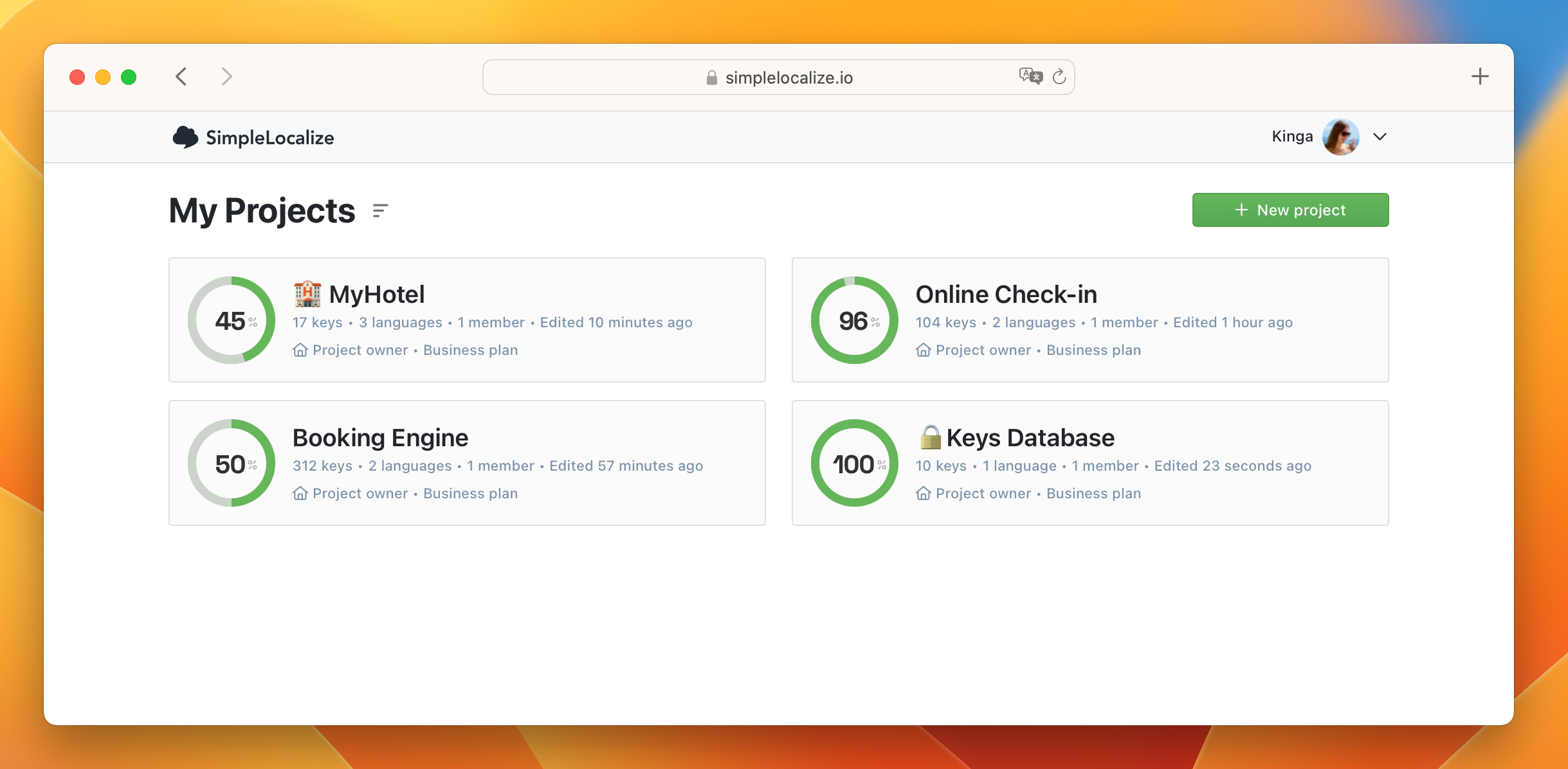Open a new tab with the plus icon
This screenshot has width=1568, height=769.
1480,77
